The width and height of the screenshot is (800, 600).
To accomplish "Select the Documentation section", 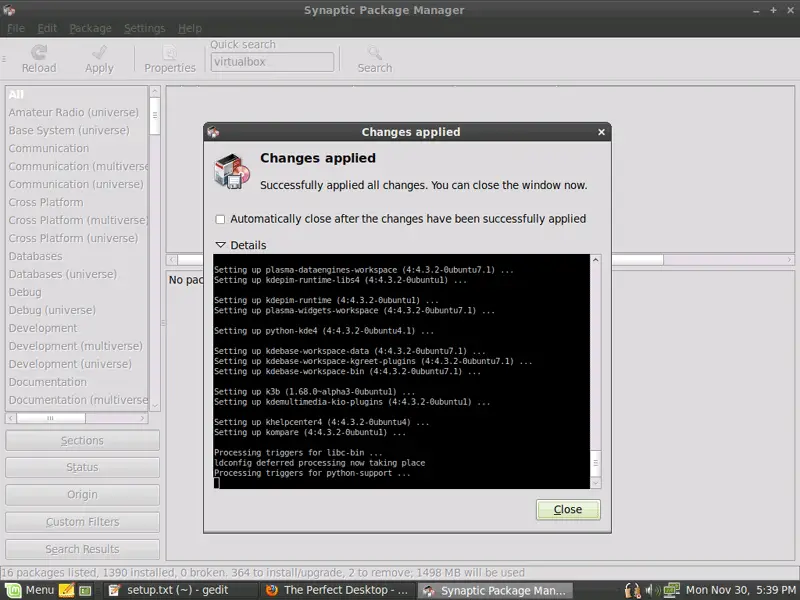I will pos(77,382).
